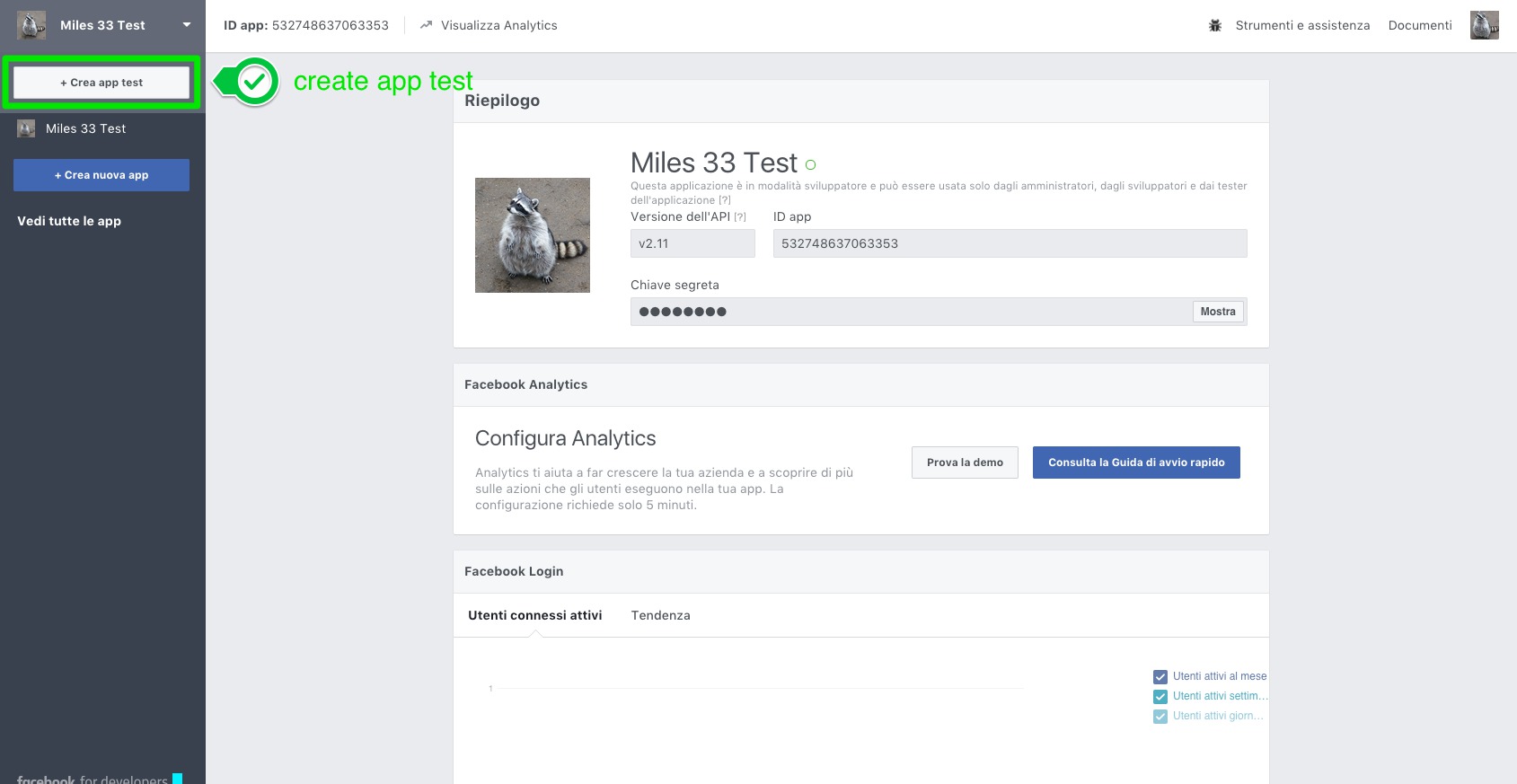This screenshot has height=784, width=1517.
Task: Click Mostra to reveal the secret key
Action: [x=1217, y=312]
